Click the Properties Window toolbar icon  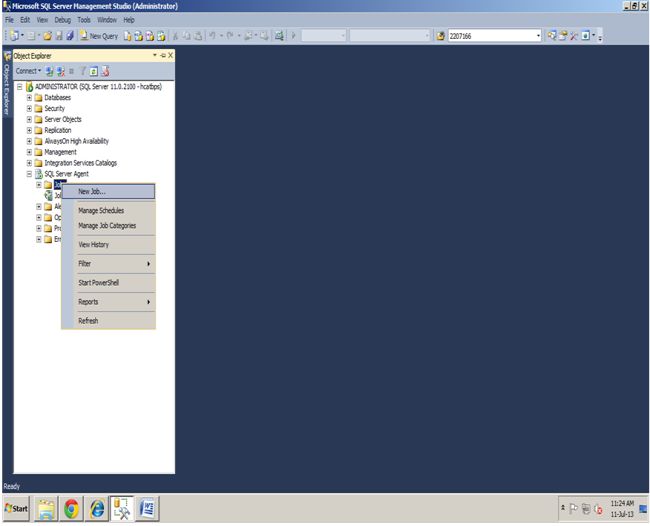pos(563,36)
